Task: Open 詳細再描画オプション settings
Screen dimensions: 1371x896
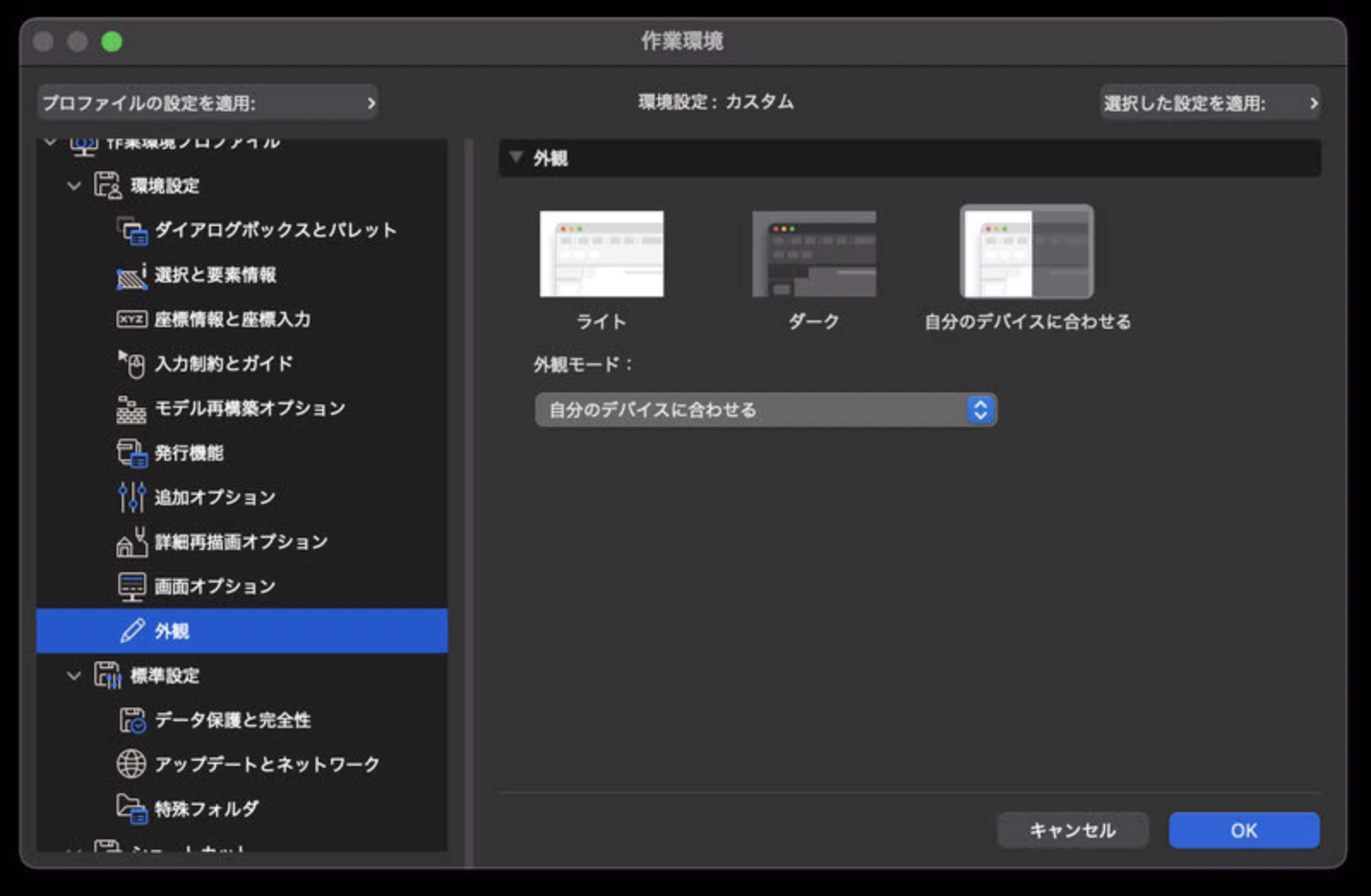Action: 242,541
